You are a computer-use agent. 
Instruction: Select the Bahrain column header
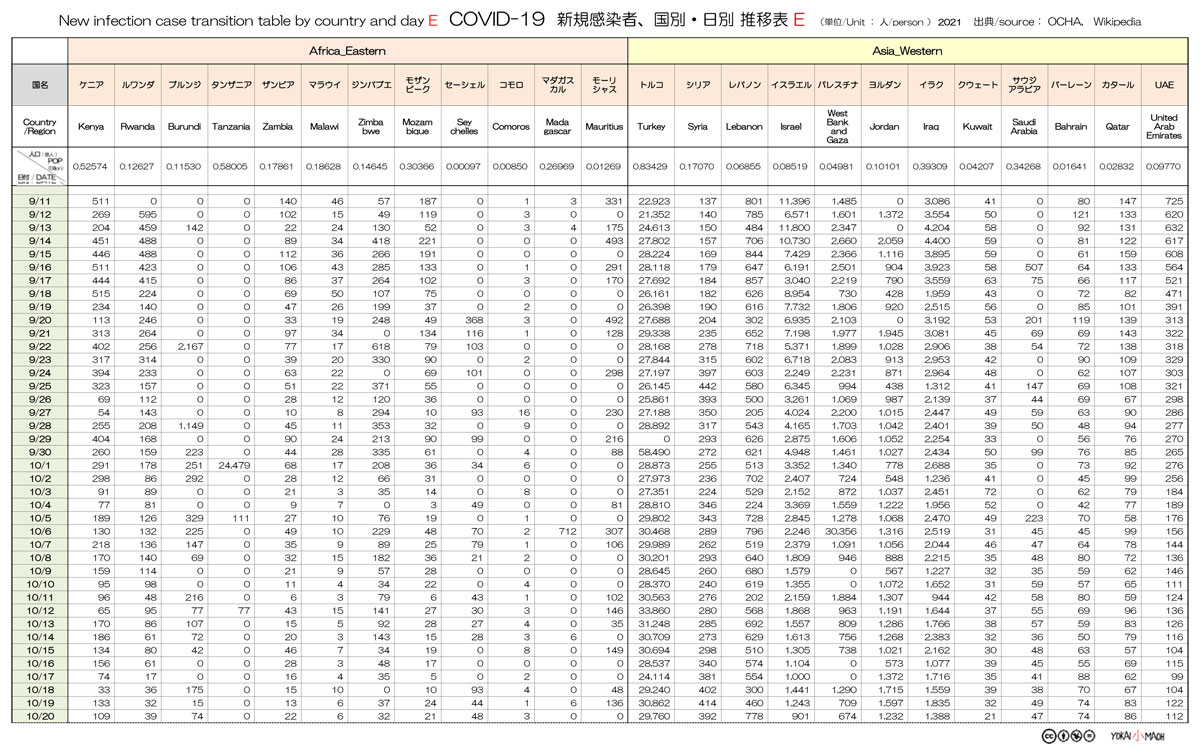[1071, 127]
